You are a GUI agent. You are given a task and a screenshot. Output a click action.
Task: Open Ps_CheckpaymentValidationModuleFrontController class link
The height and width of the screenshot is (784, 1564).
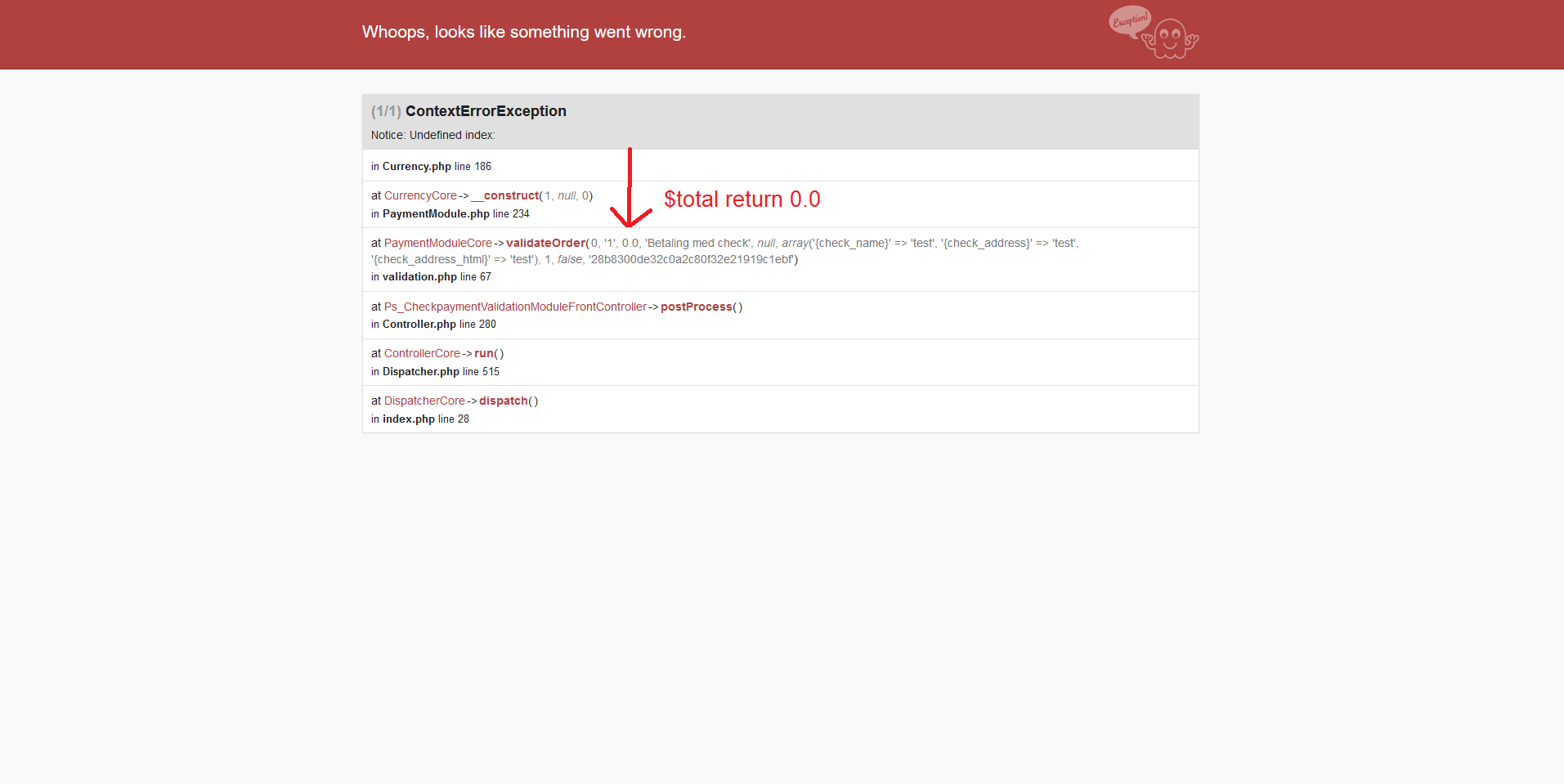[x=515, y=307]
